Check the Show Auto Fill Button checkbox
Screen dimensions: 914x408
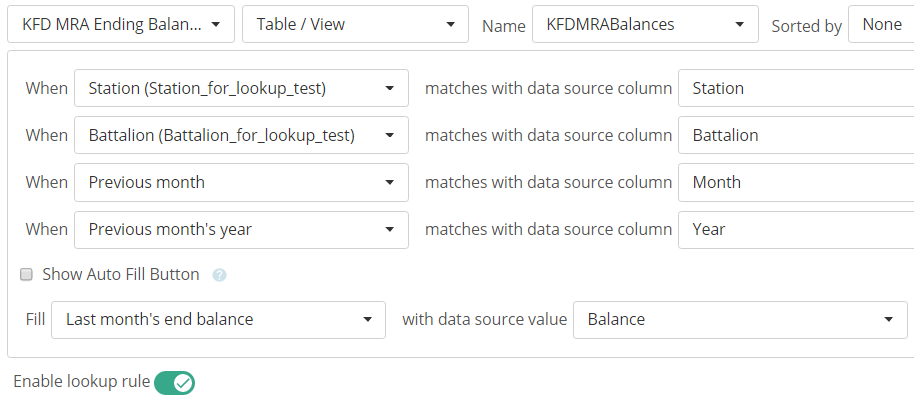(27, 274)
